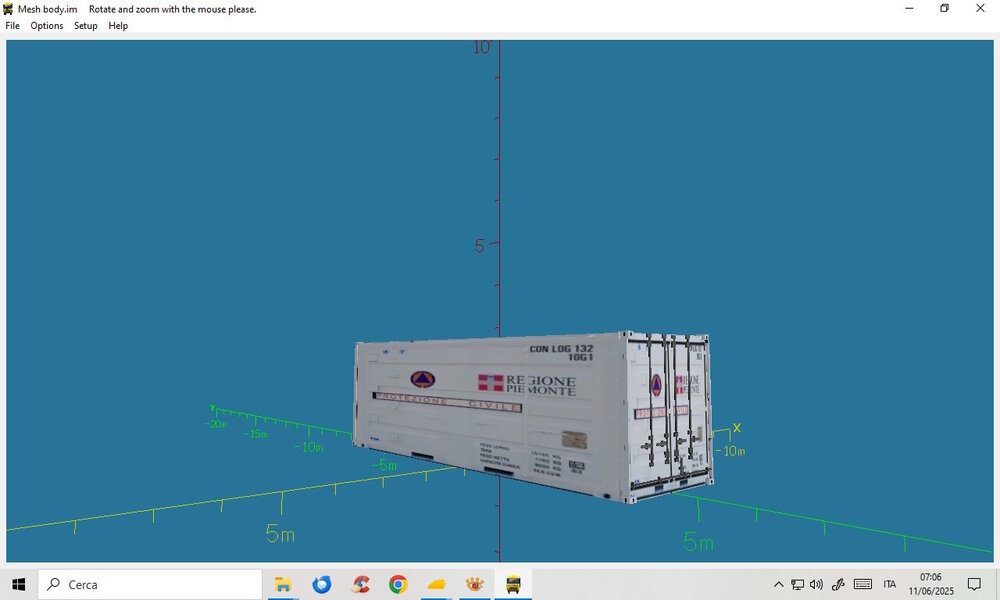Screen dimensions: 1000x600
Task: Click the green '-10m' label near X axis
Action: point(730,451)
